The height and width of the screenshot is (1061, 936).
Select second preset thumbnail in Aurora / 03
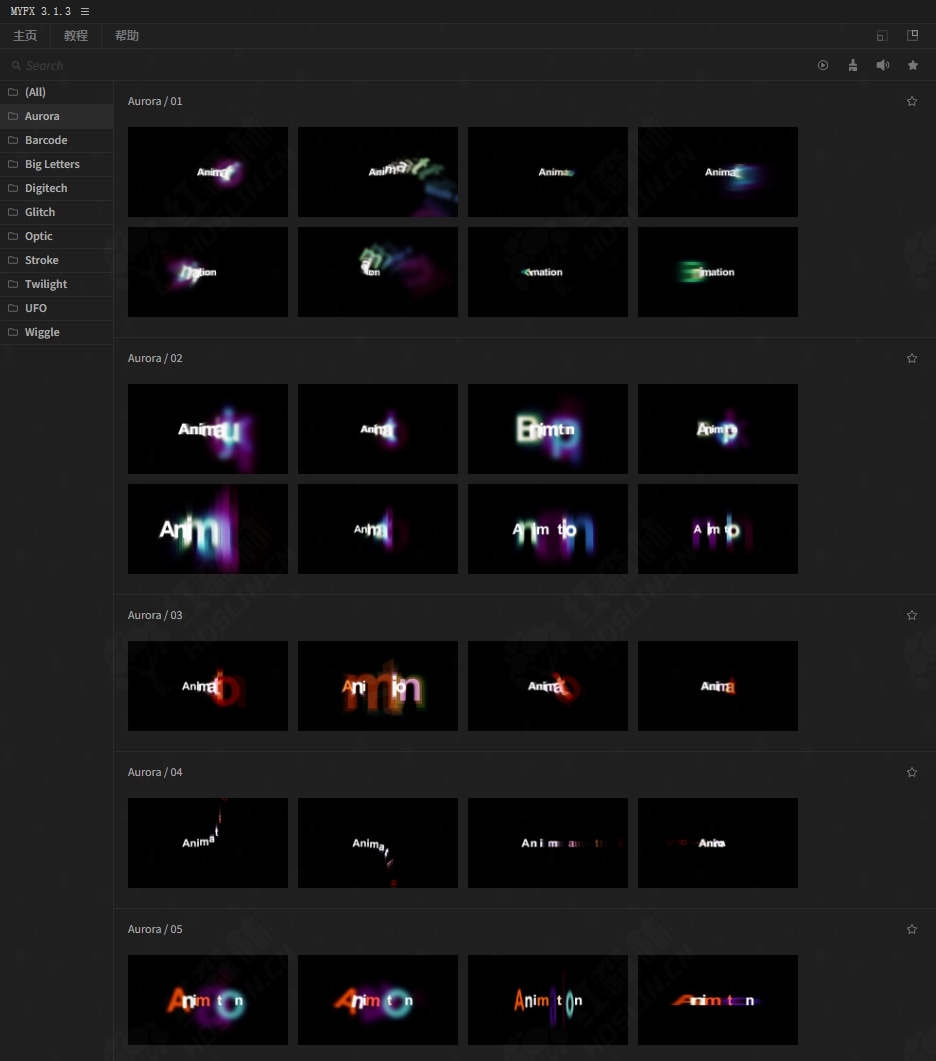[378, 686]
